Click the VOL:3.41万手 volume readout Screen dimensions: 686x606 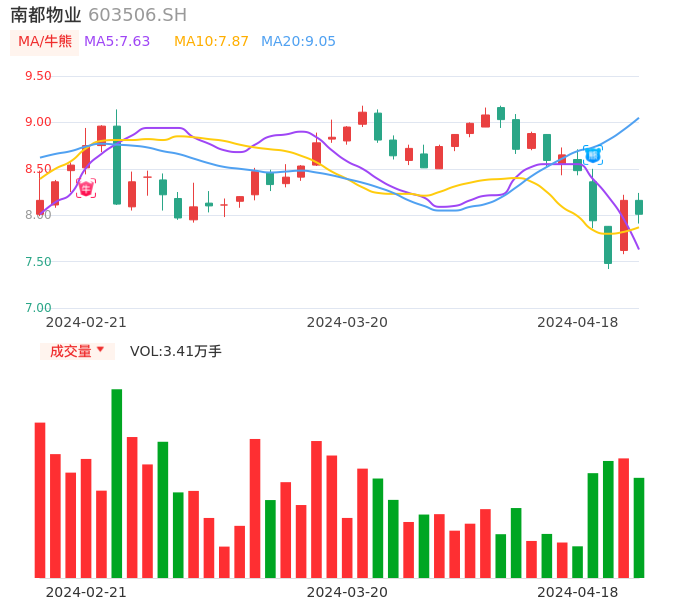point(176,351)
